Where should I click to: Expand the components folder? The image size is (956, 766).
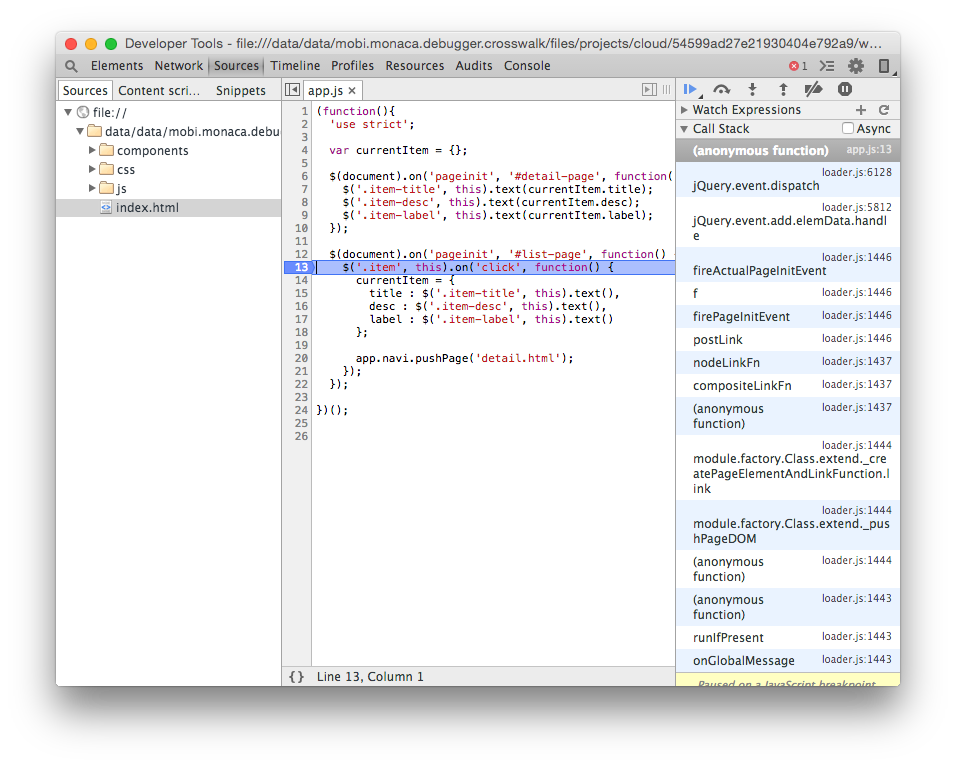click(93, 151)
